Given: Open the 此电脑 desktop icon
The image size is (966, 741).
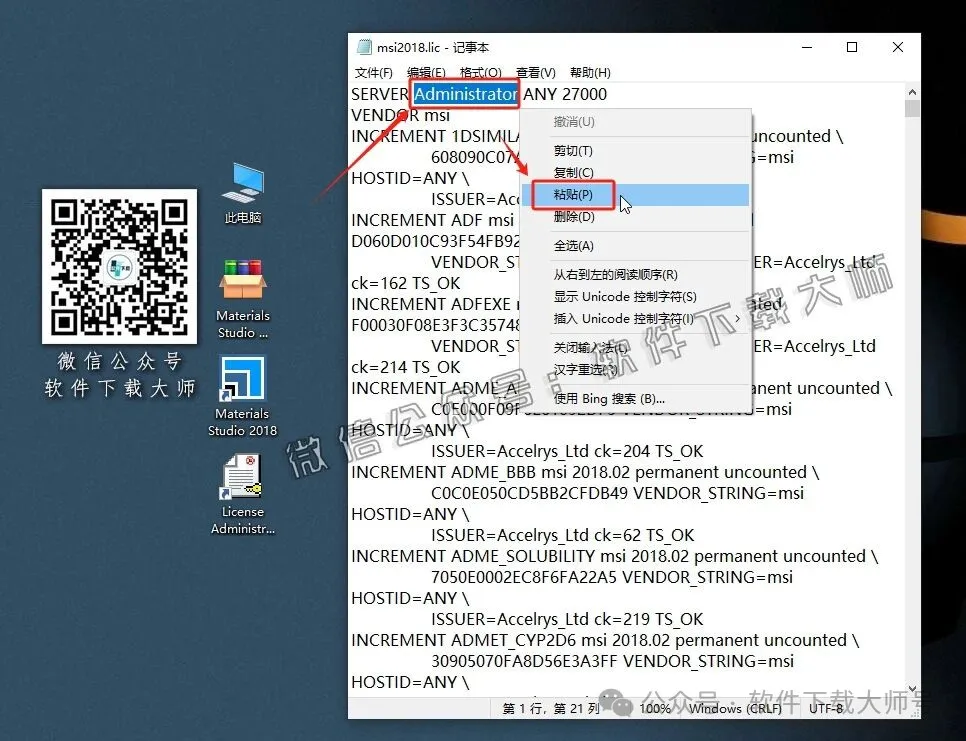Looking at the screenshot, I should [x=243, y=185].
